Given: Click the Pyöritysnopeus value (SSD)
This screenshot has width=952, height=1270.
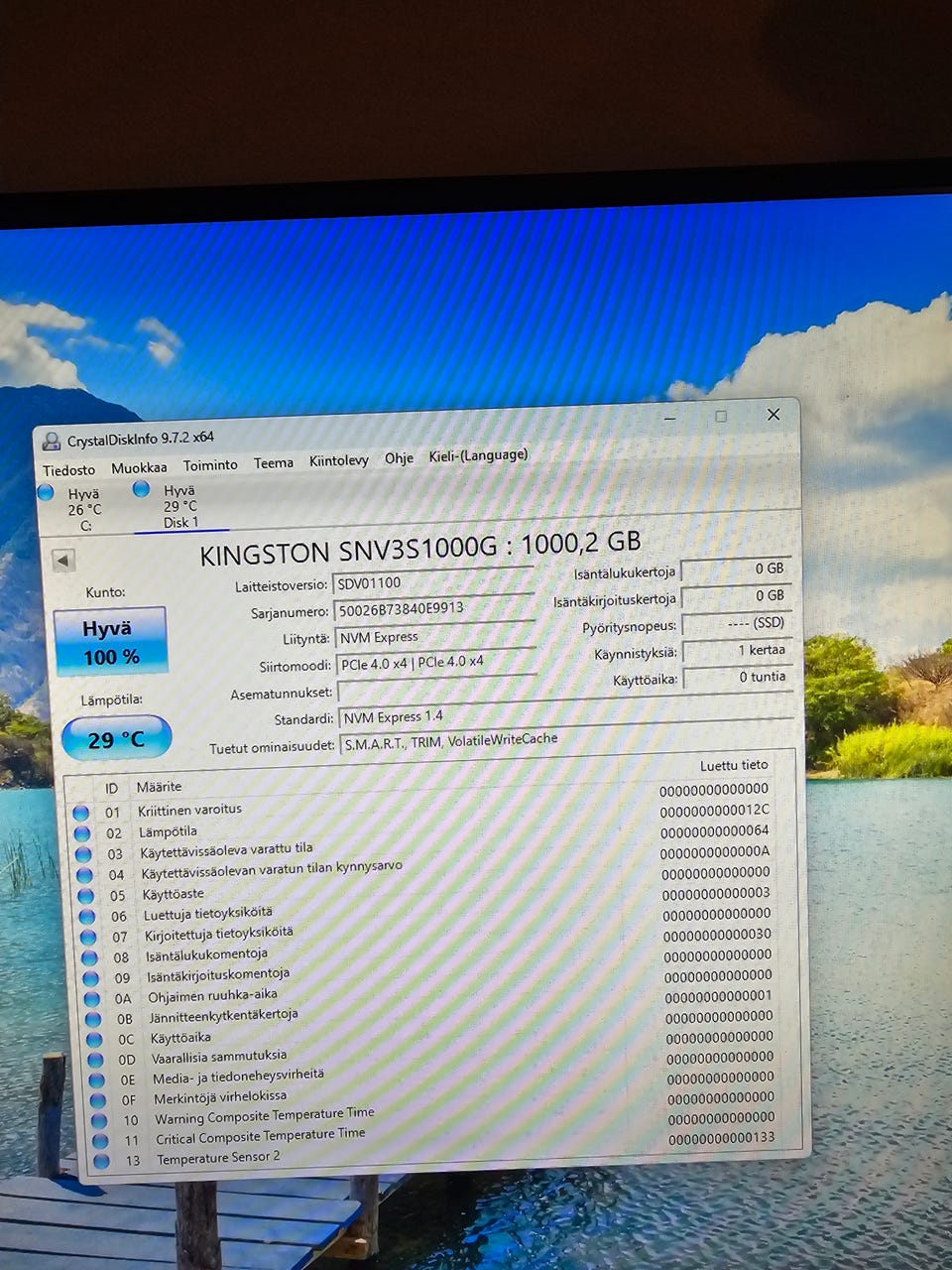Looking at the screenshot, I should 737,623.
